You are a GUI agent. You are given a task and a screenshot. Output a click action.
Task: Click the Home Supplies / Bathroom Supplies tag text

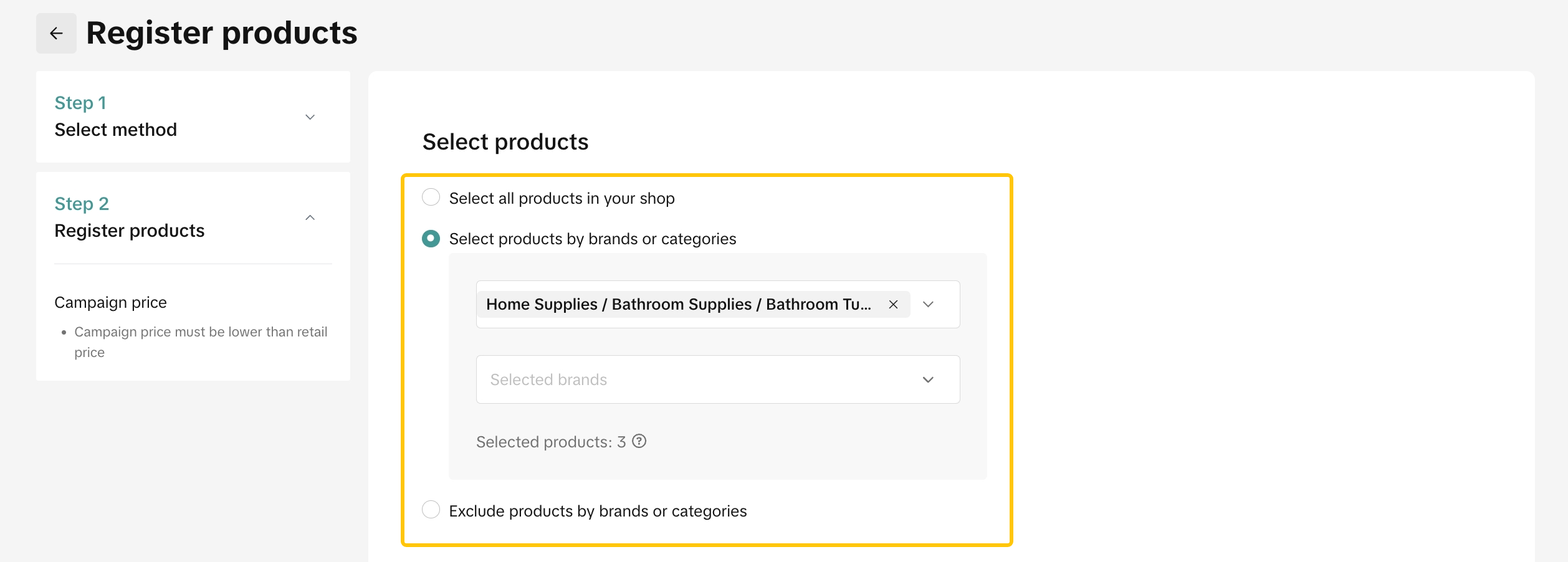[x=678, y=305]
